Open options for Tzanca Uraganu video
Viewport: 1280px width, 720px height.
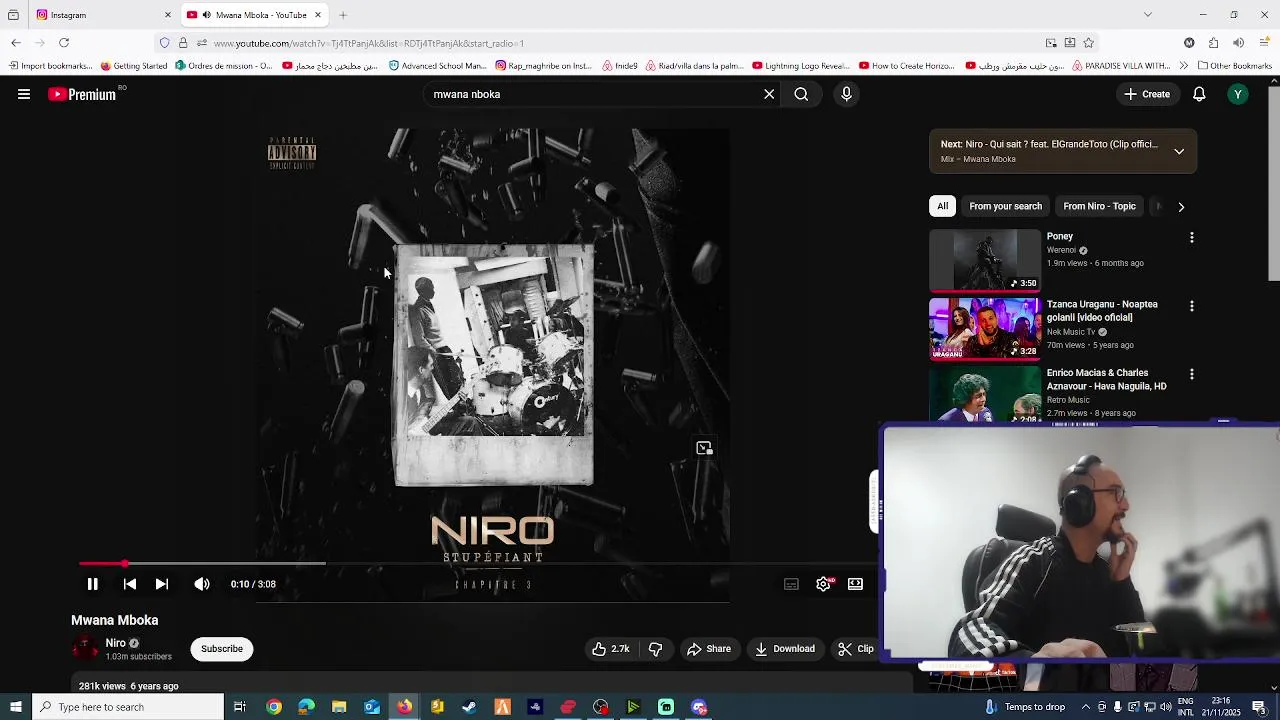tap(1191, 306)
